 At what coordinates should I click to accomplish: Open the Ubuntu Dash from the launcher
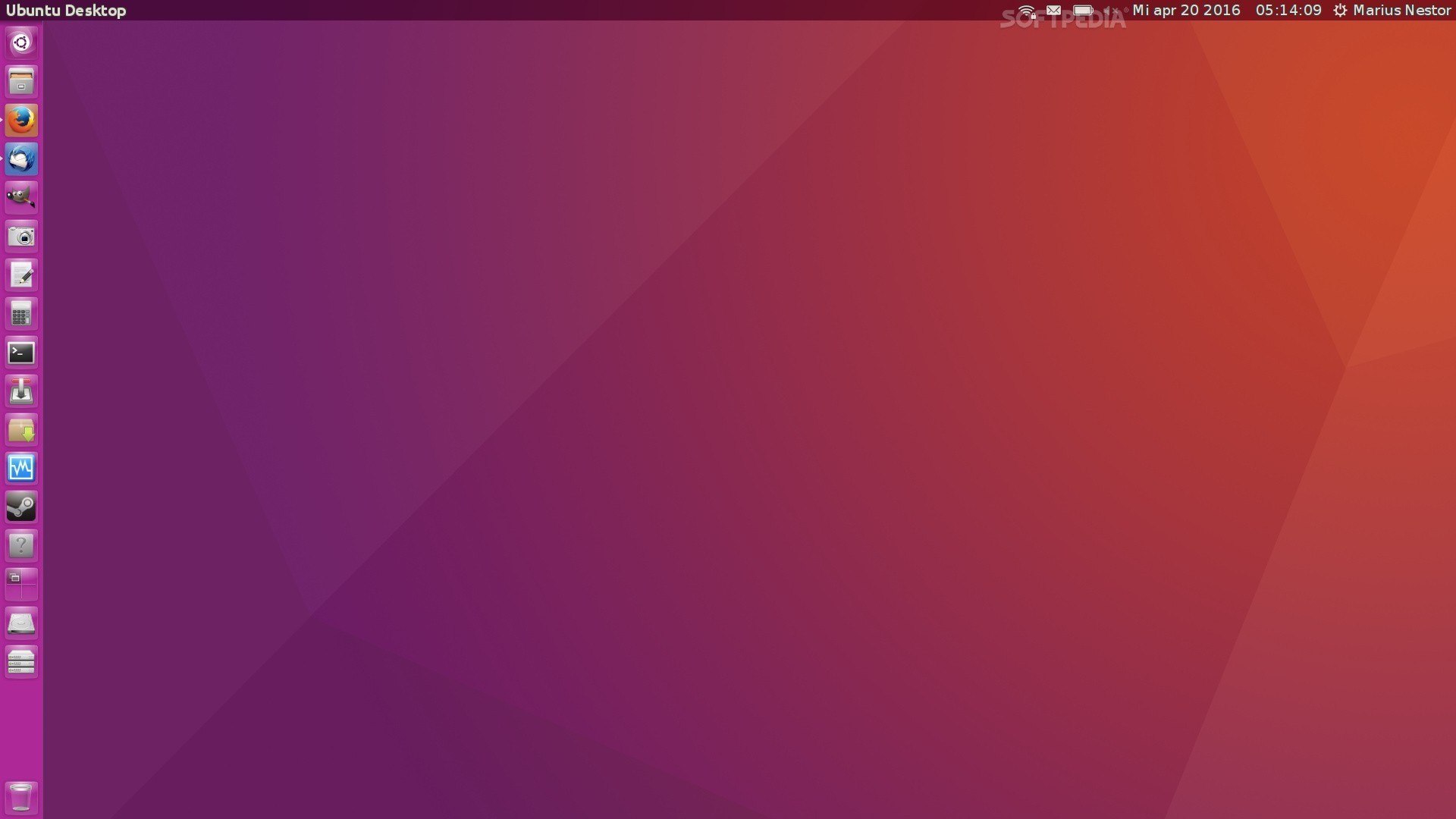click(21, 43)
